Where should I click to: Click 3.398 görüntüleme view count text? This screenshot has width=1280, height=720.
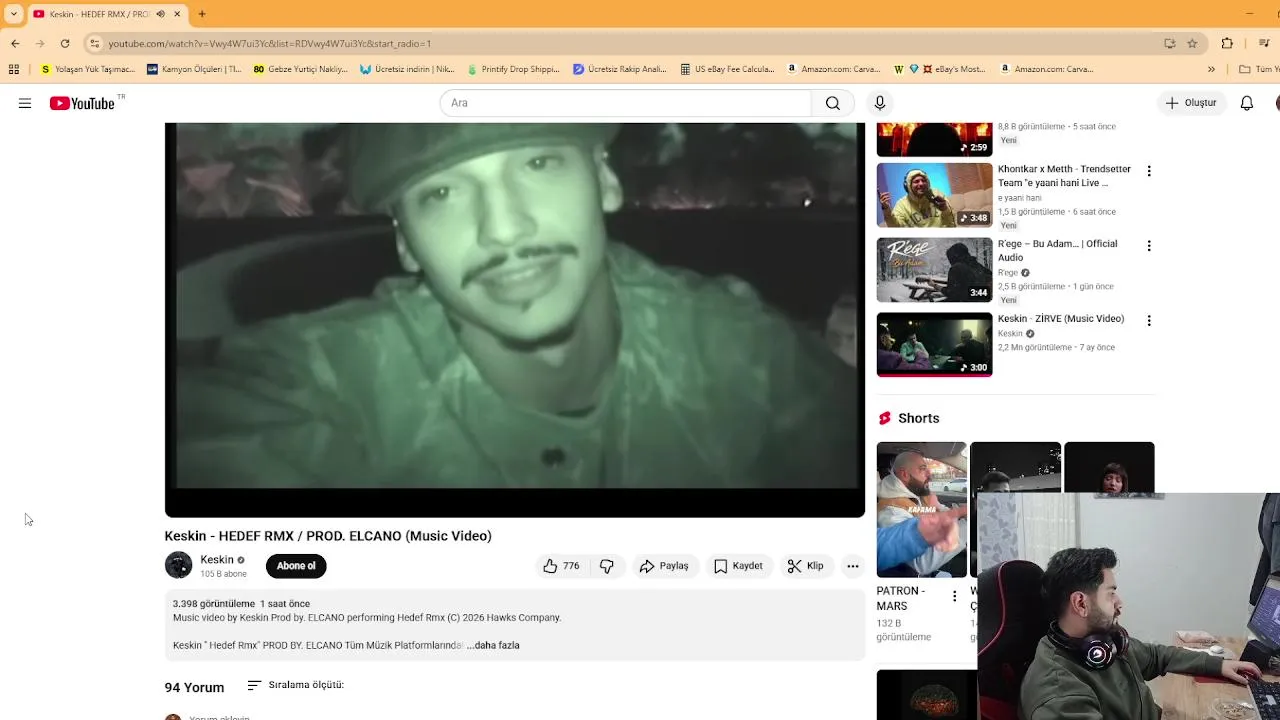[x=214, y=604]
